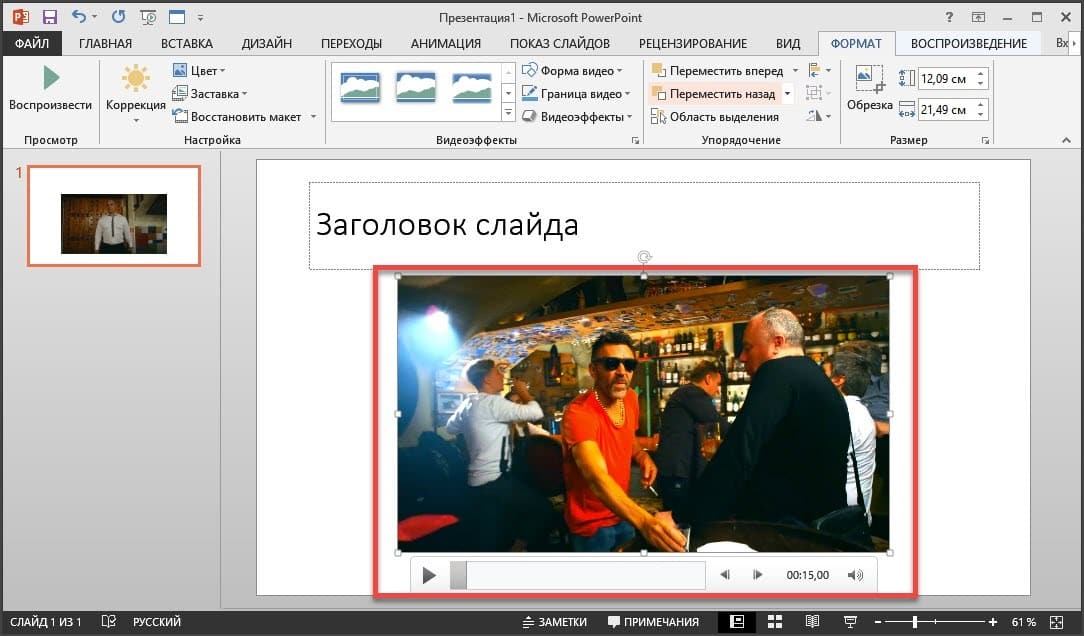Switch to the РЕЦЕНЗИРОВАНИЕ tab
Viewport: 1084px width, 636px height.
tap(693, 44)
